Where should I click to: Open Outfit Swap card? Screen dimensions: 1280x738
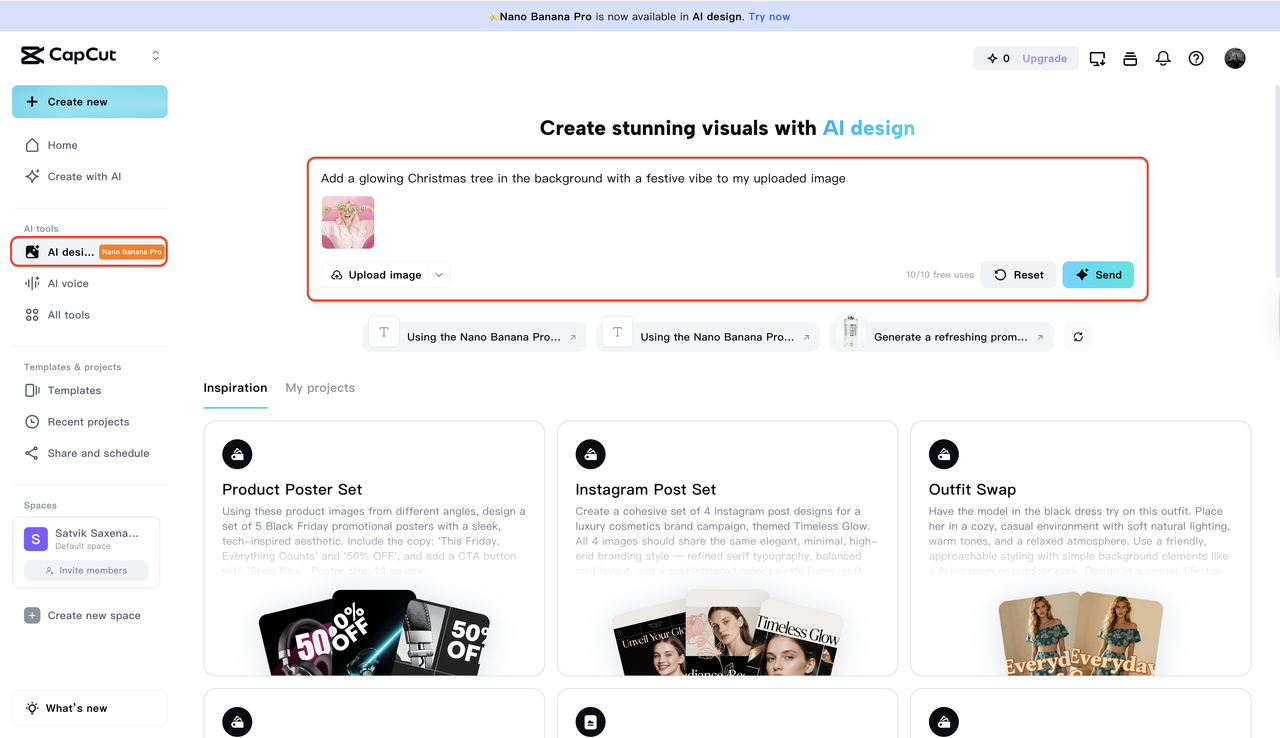(x=1080, y=548)
